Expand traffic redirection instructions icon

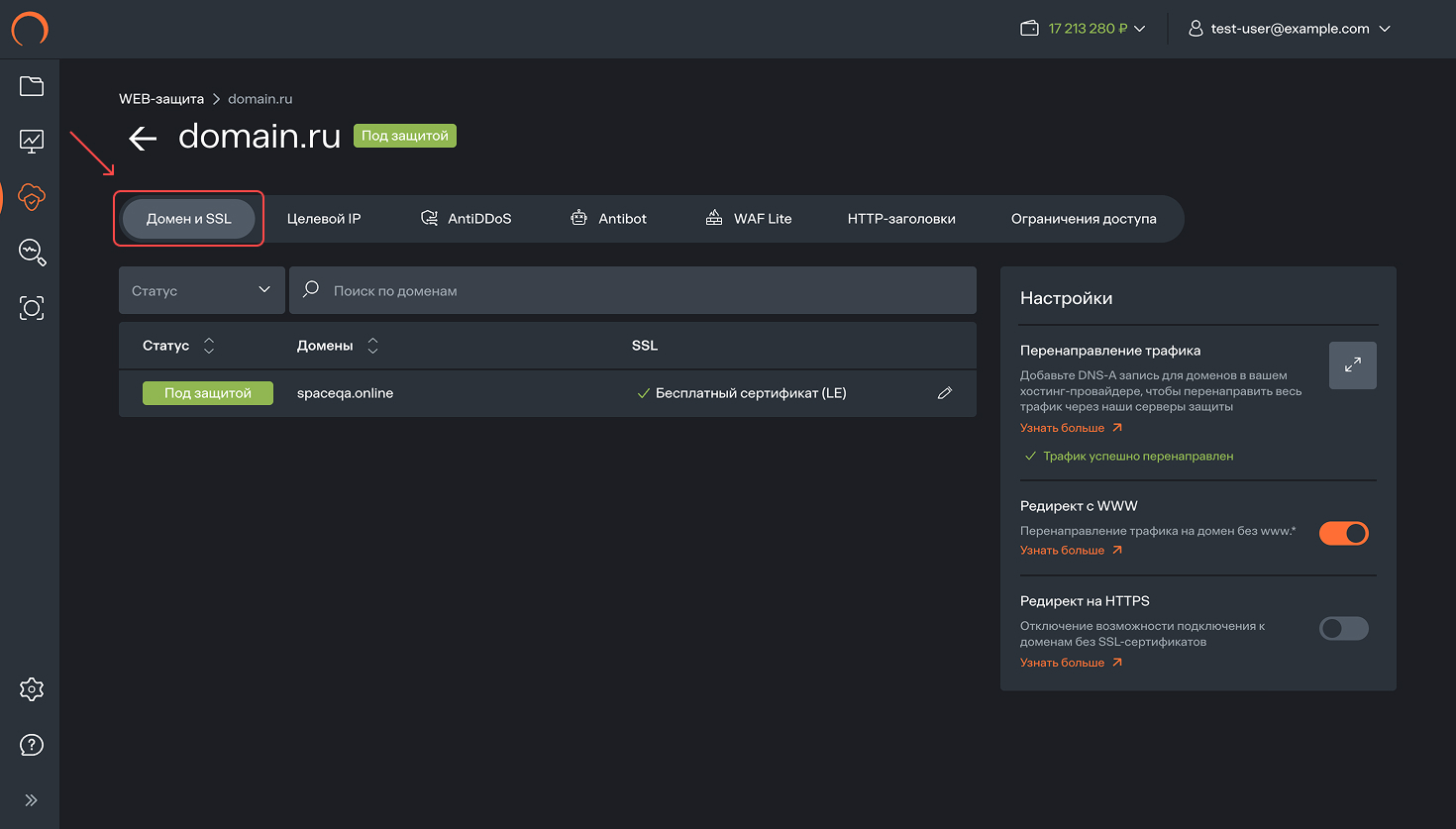[1353, 365]
